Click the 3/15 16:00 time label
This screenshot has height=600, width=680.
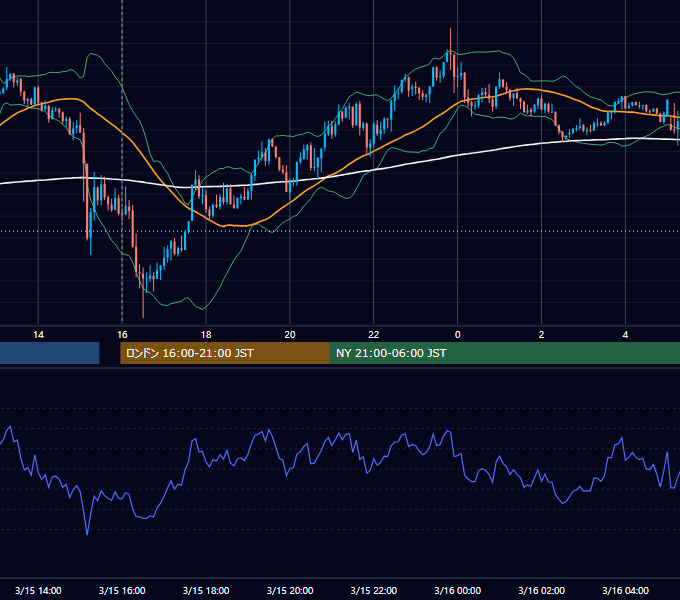coord(122,590)
